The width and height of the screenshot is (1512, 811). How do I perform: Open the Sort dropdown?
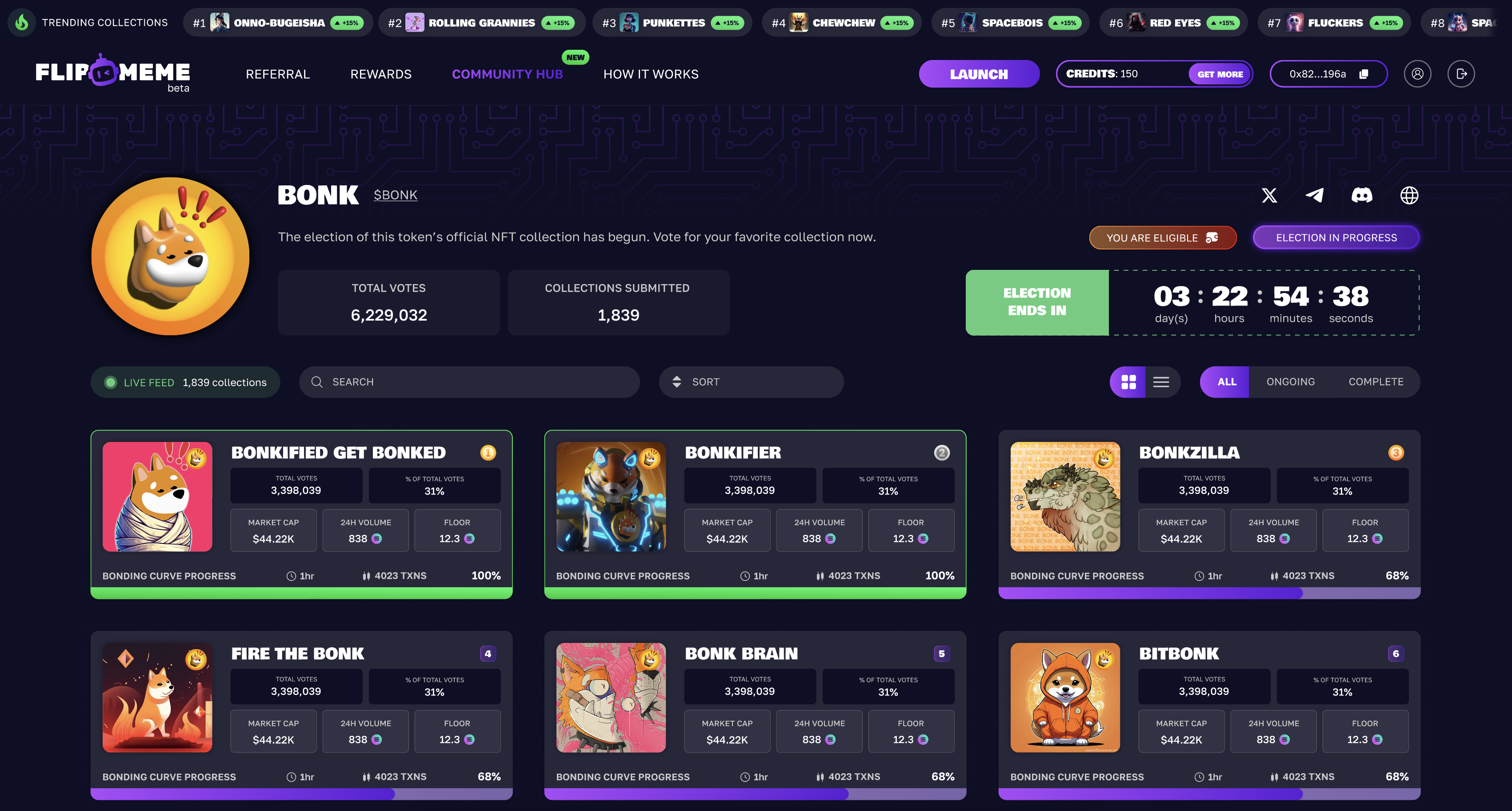pyautogui.click(x=751, y=382)
